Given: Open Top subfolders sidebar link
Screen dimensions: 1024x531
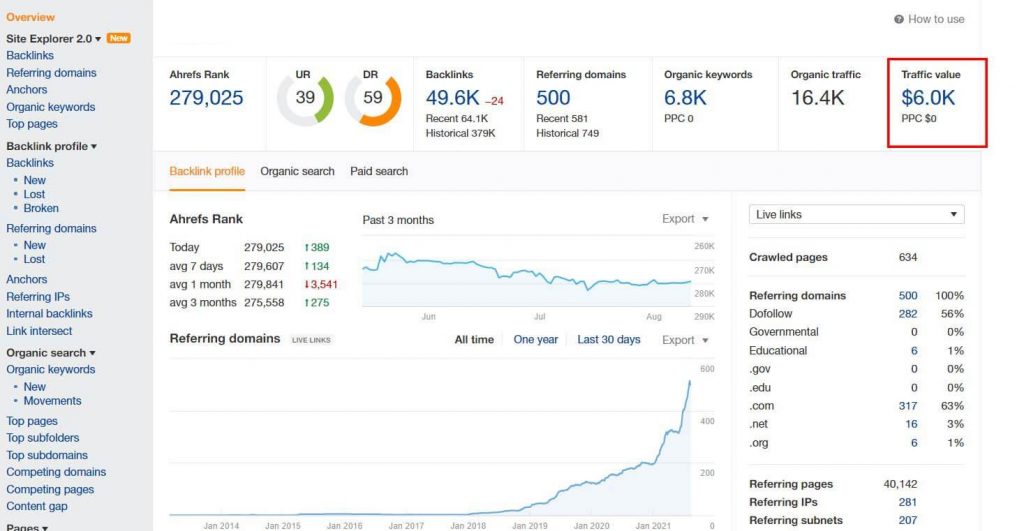Looking at the screenshot, I should (x=42, y=438).
